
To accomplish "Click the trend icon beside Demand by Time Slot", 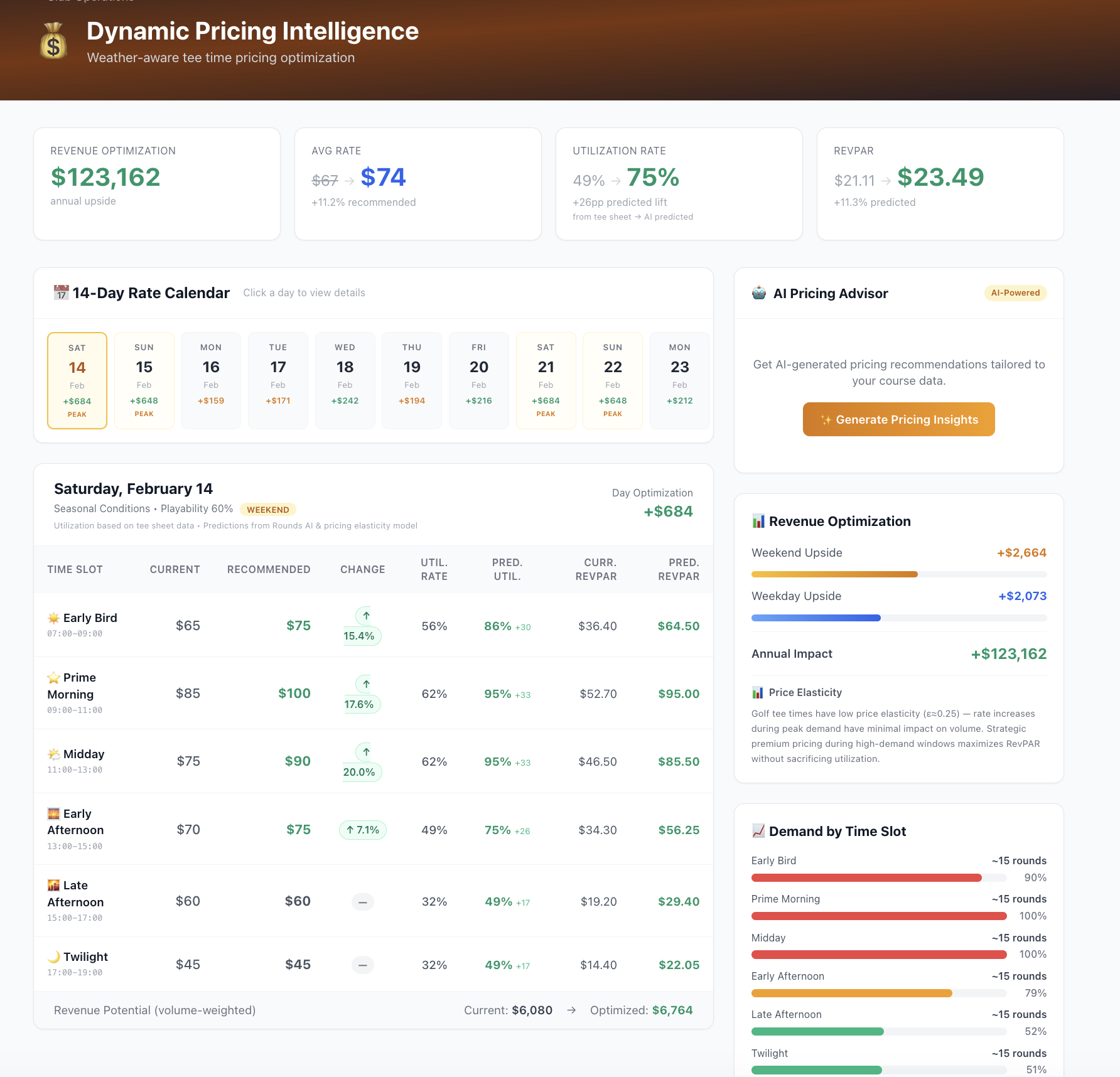I will pyautogui.click(x=759, y=831).
